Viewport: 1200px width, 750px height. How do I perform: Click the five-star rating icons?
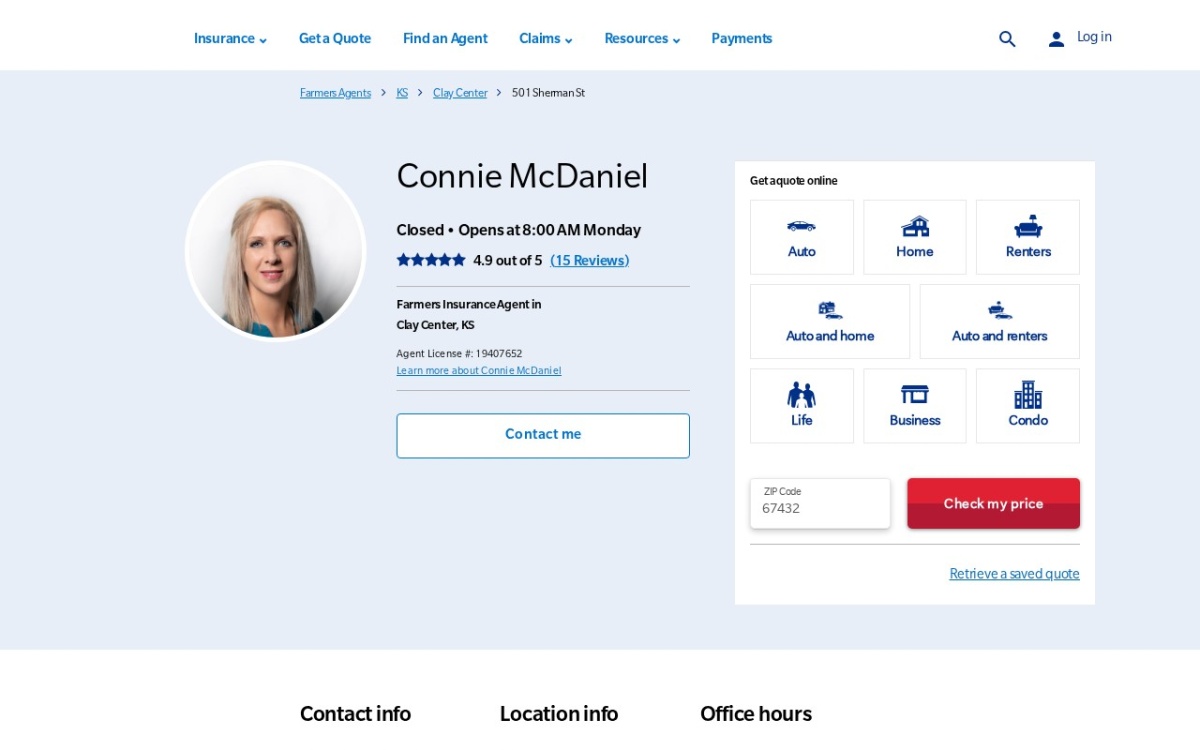click(x=431, y=260)
